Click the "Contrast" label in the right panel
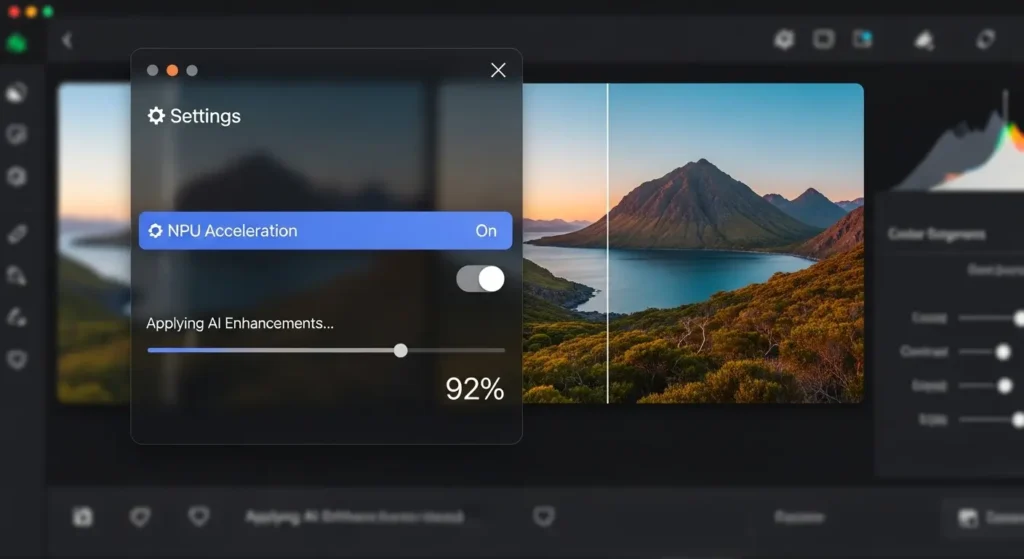 (x=923, y=351)
